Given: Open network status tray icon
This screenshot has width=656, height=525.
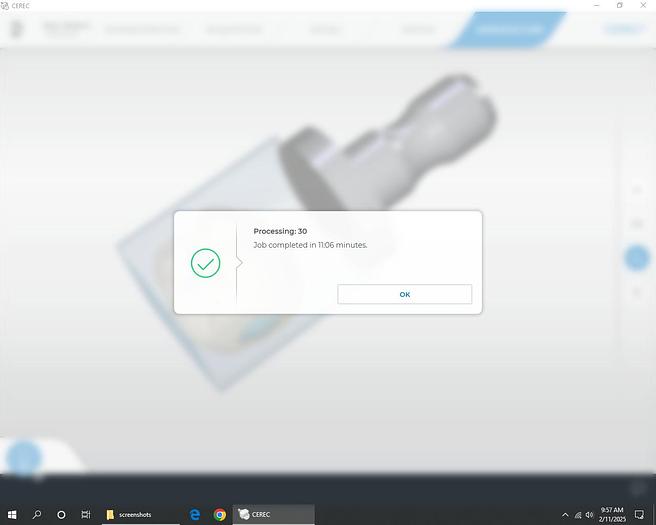Looking at the screenshot, I should click(578, 515).
